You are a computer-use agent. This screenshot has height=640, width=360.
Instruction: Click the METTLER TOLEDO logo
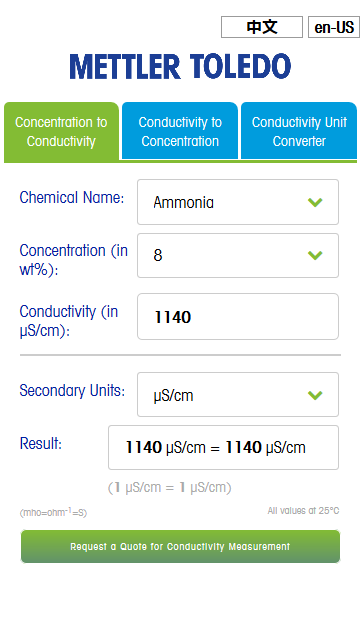(180, 67)
